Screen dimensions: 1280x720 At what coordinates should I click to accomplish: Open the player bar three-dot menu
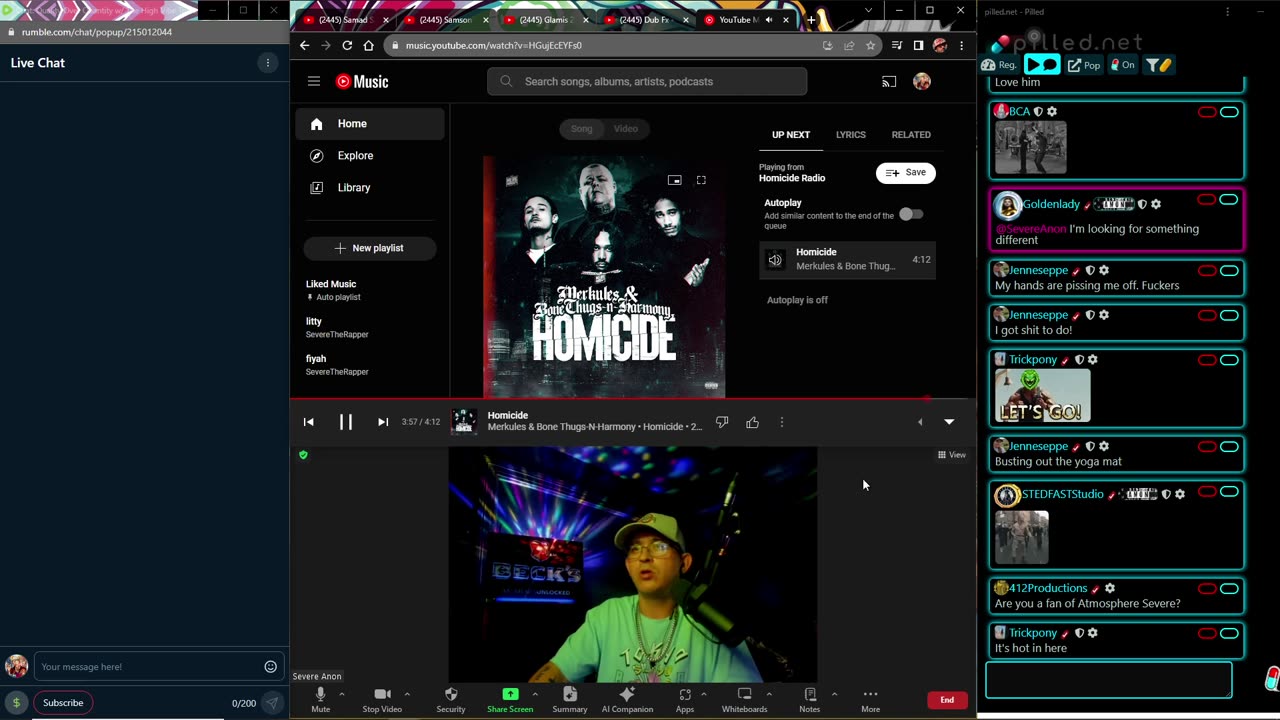coord(782,422)
